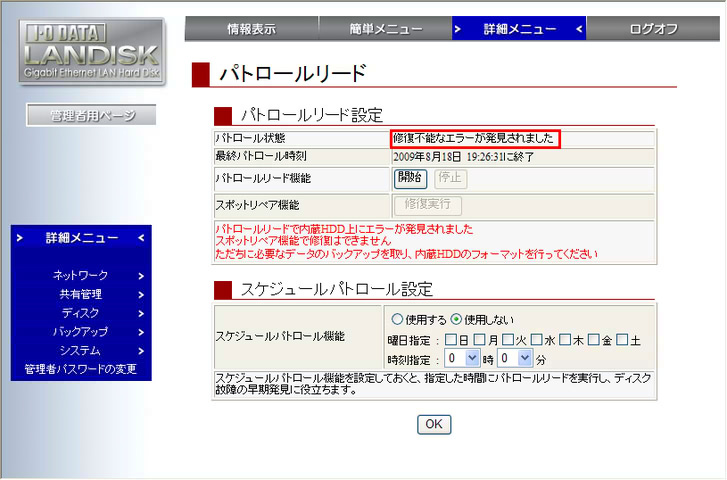
Task: Check the 日 (Sunday) checkbox
Action: [449, 340]
